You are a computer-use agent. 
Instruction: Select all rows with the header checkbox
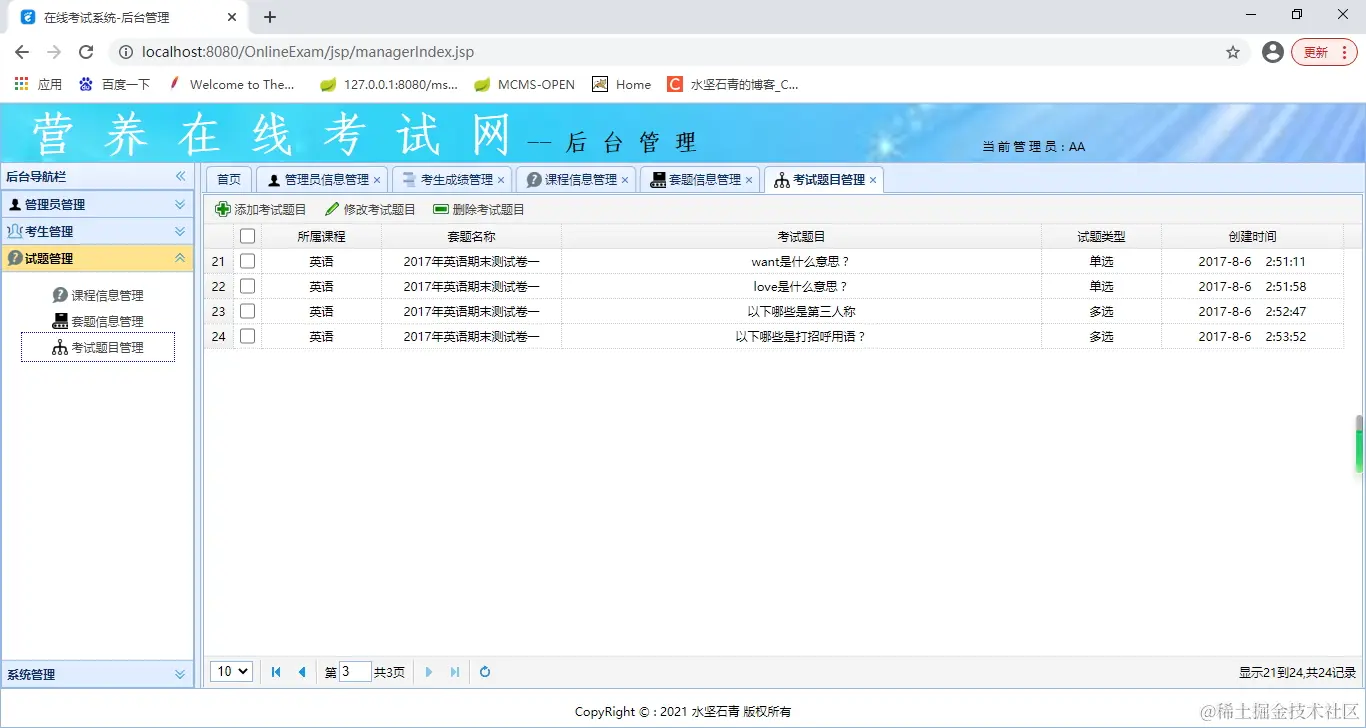click(x=247, y=235)
